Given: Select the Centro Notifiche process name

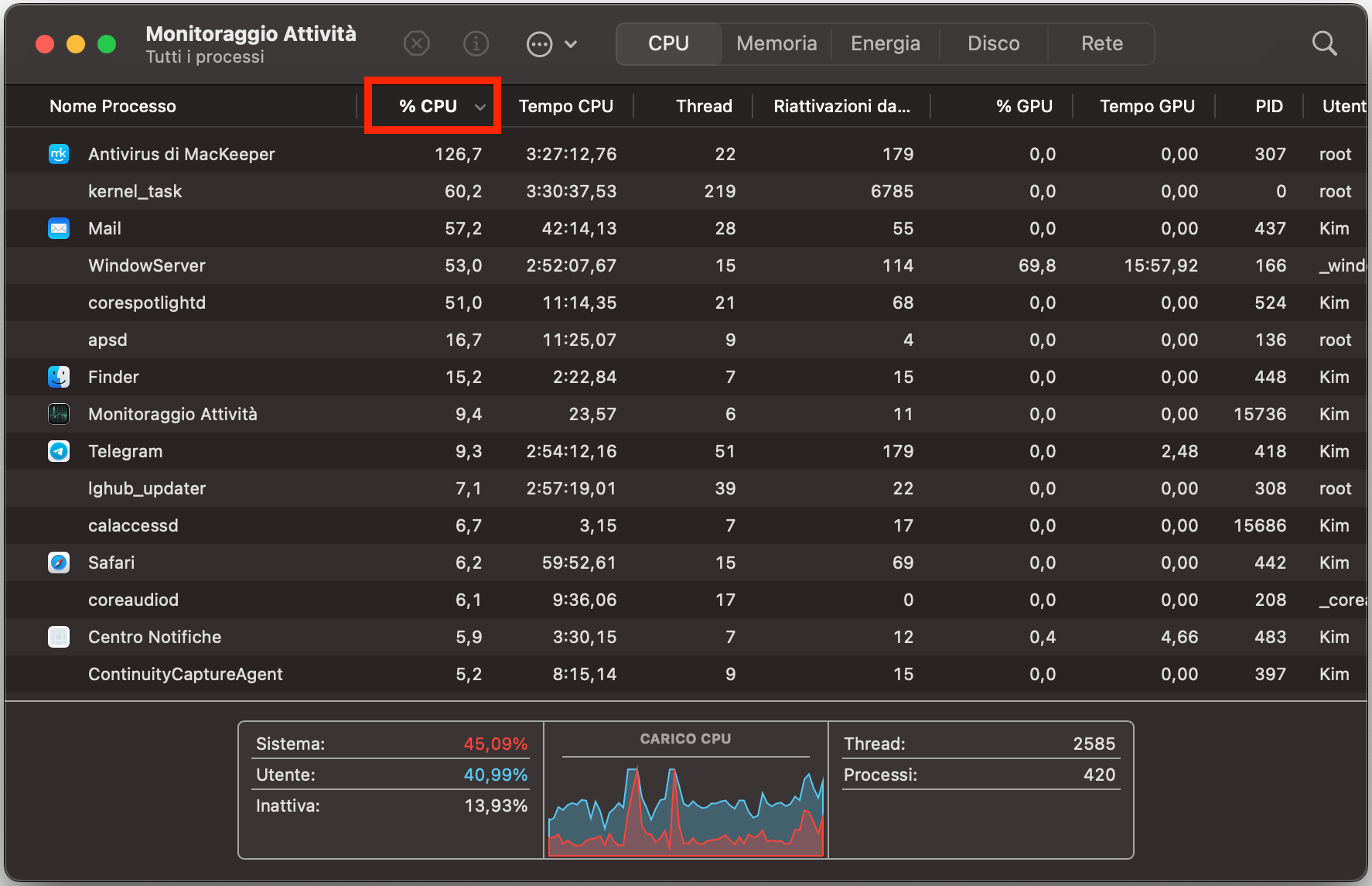Looking at the screenshot, I should (x=155, y=637).
